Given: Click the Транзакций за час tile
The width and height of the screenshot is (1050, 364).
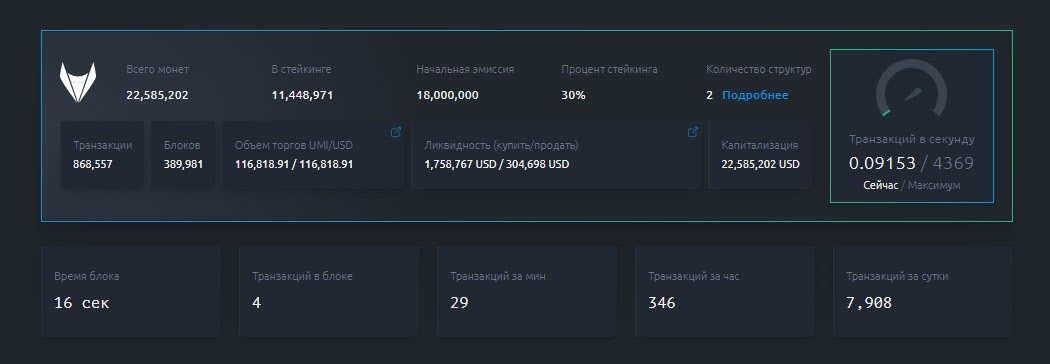Looking at the screenshot, I should pyautogui.click(x=725, y=291).
